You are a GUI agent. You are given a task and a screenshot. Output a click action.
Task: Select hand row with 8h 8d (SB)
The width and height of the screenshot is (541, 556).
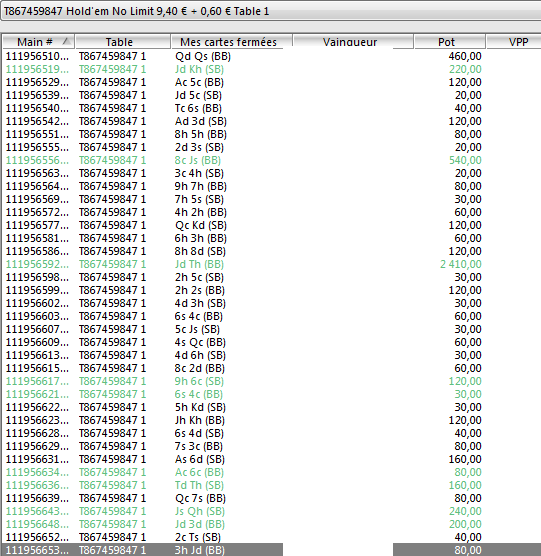point(271,251)
